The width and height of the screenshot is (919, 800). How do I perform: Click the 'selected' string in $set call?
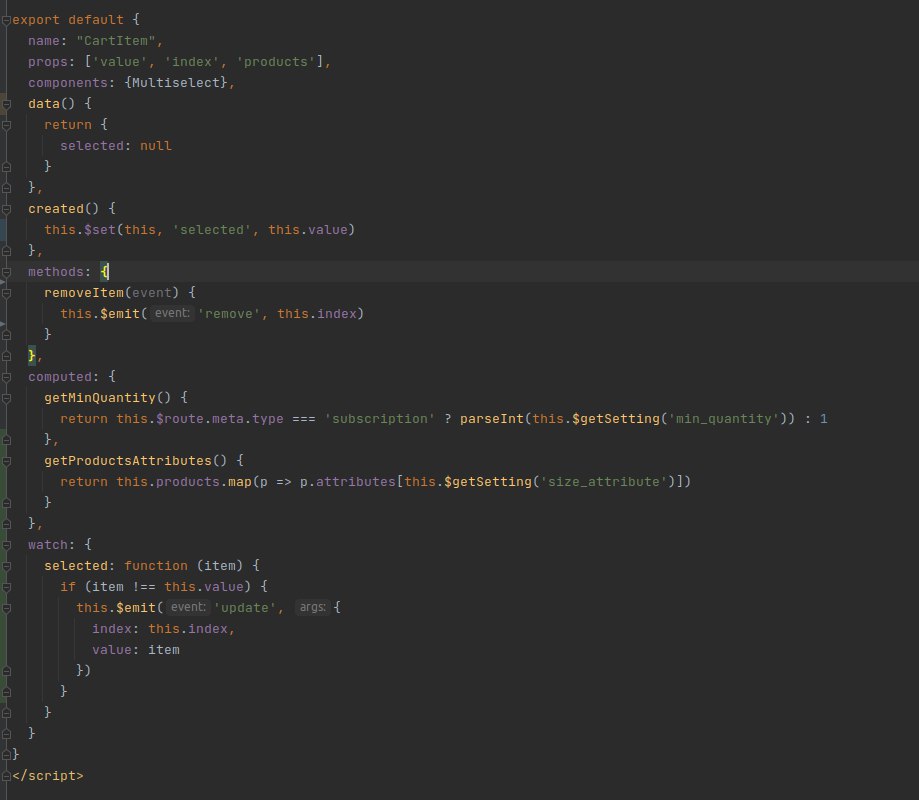coord(212,230)
